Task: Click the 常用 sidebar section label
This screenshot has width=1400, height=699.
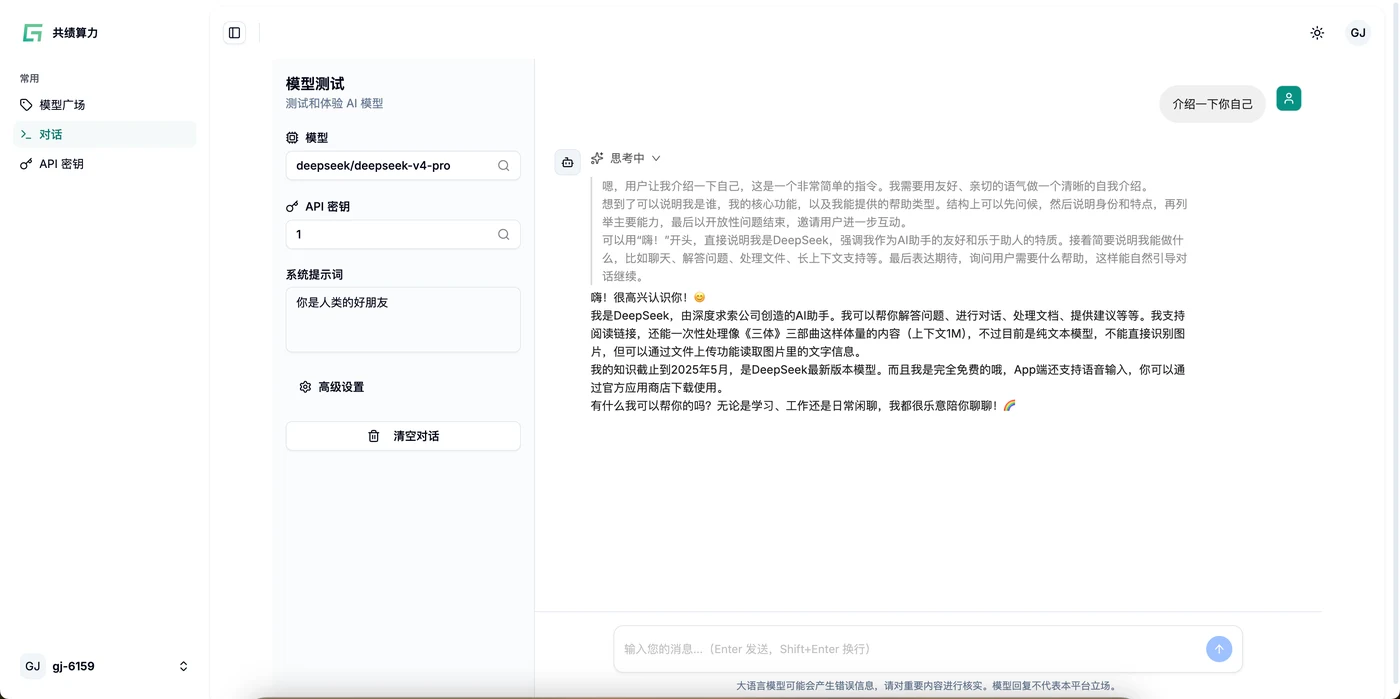Action: click(x=30, y=78)
